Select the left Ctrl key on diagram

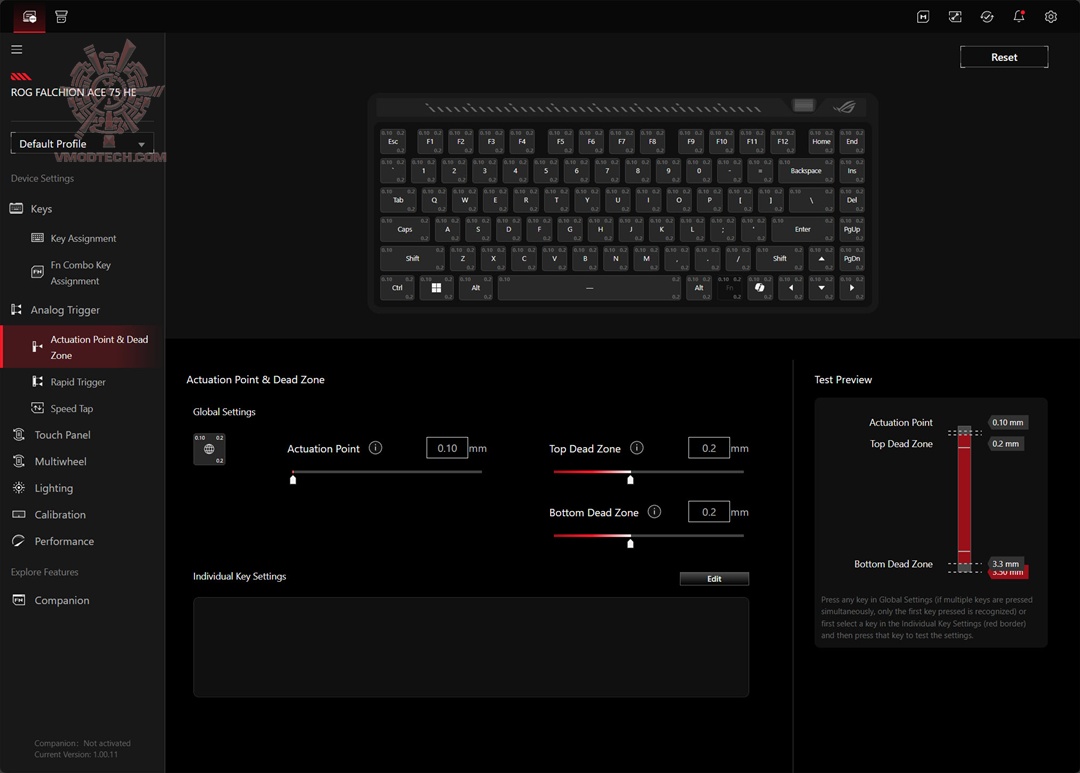(397, 287)
